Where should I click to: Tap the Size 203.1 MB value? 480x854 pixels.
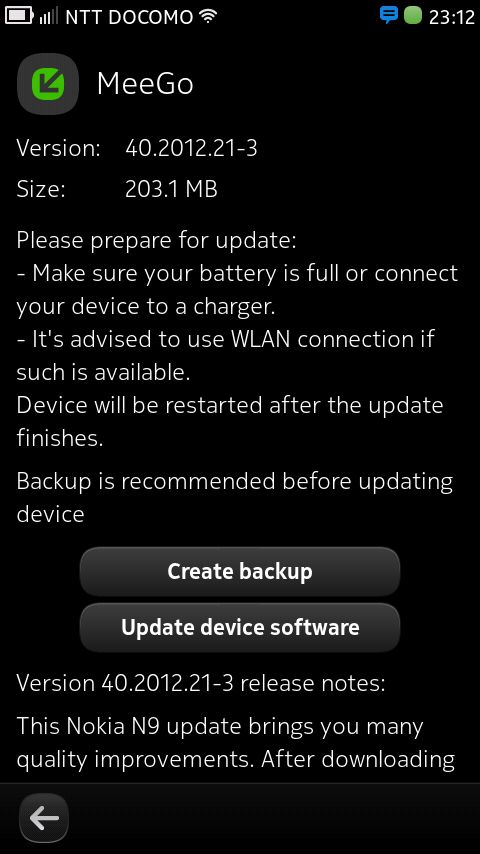(171, 190)
